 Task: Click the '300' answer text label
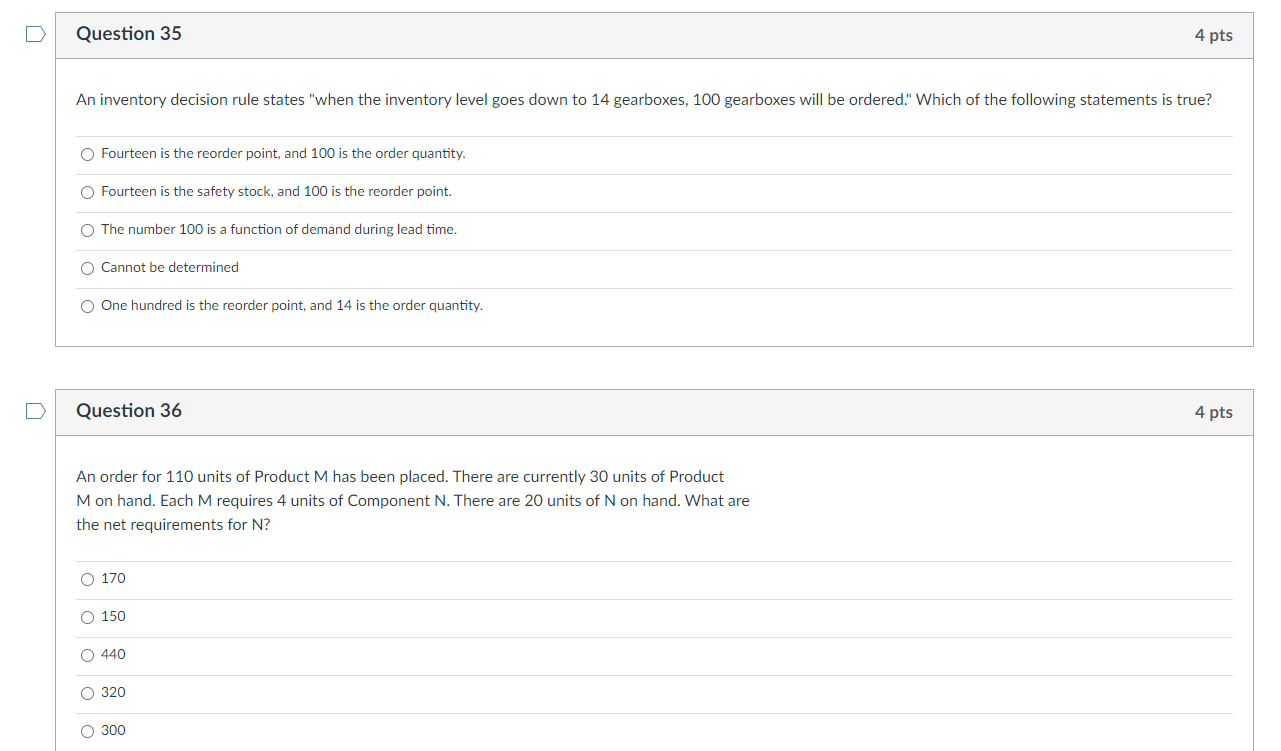113,730
